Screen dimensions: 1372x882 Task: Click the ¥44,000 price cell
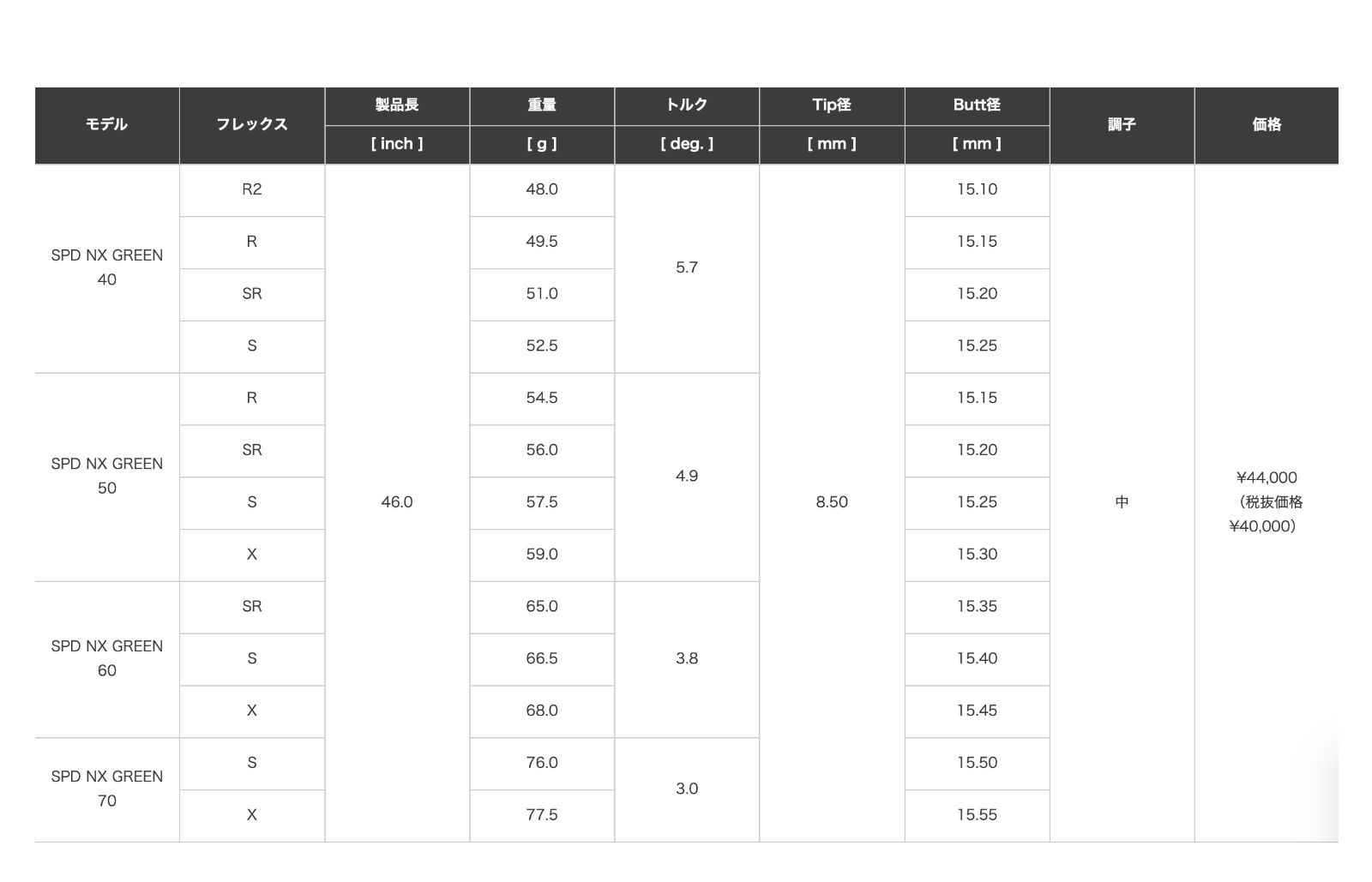coord(1267,502)
